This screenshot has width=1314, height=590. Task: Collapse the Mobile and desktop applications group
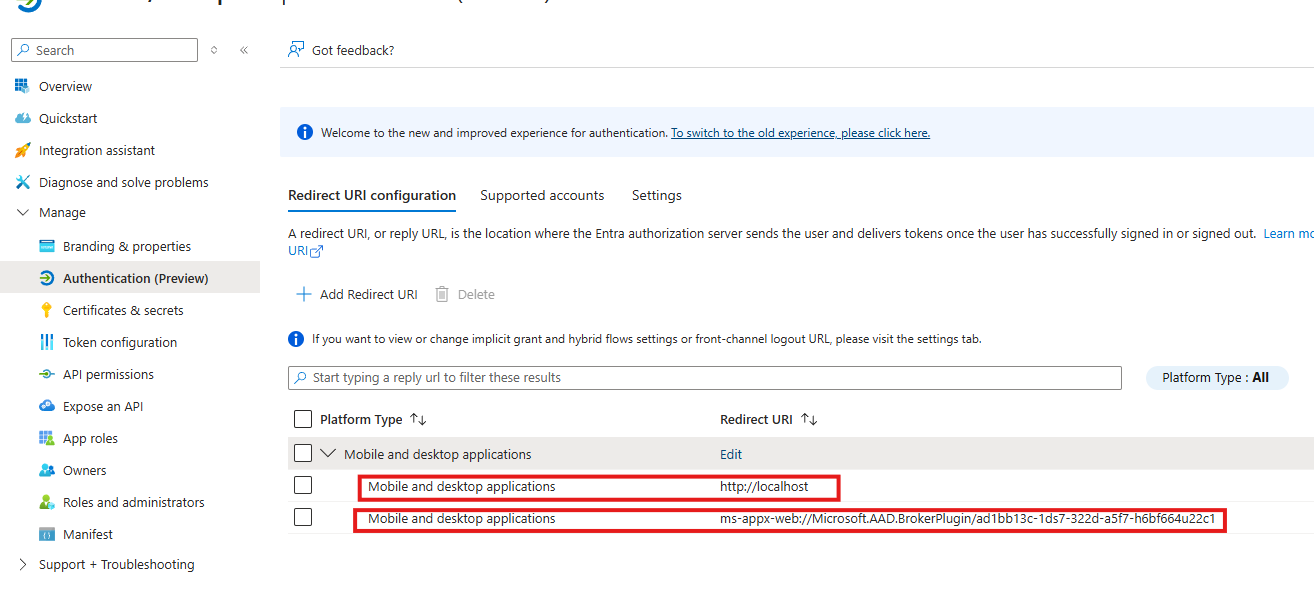point(328,454)
